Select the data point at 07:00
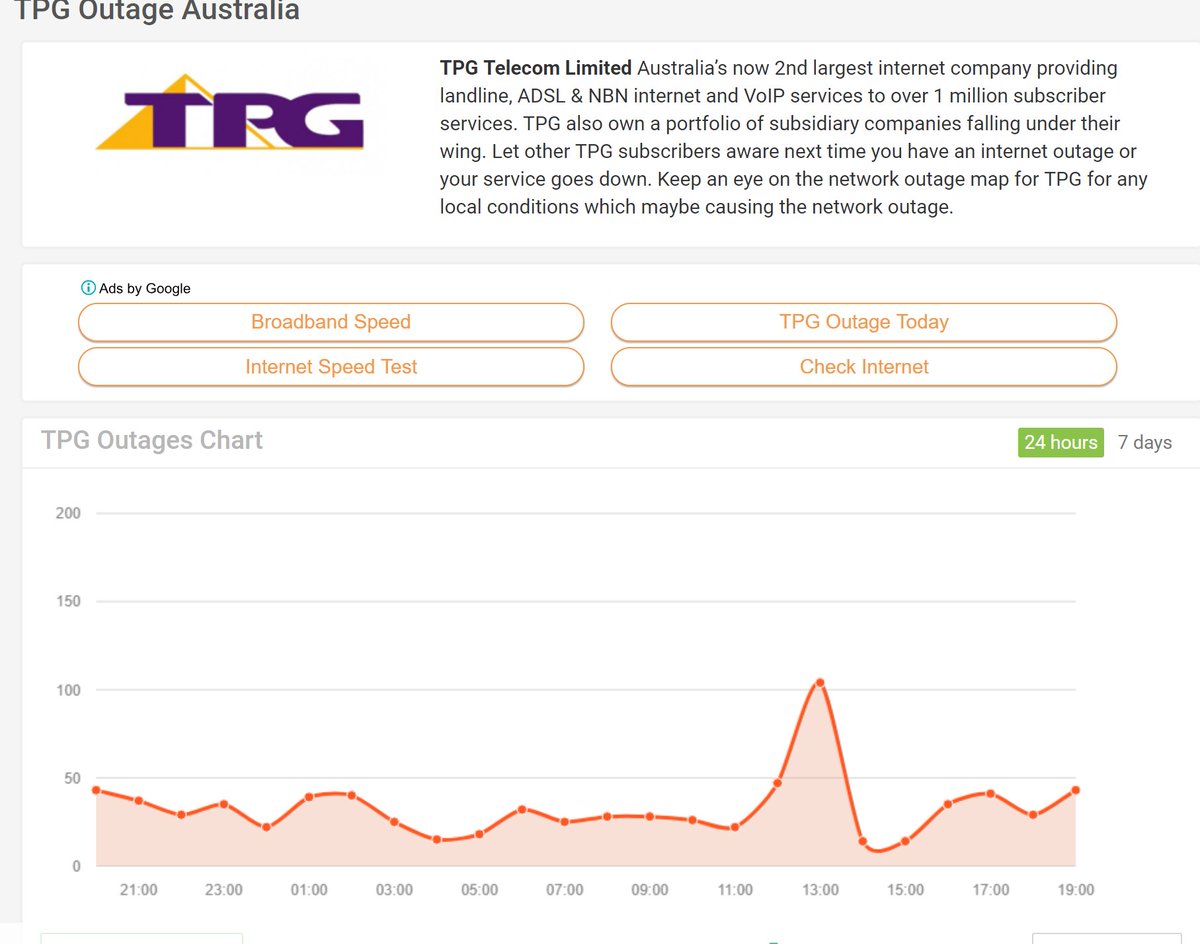This screenshot has width=1200, height=944. click(564, 822)
